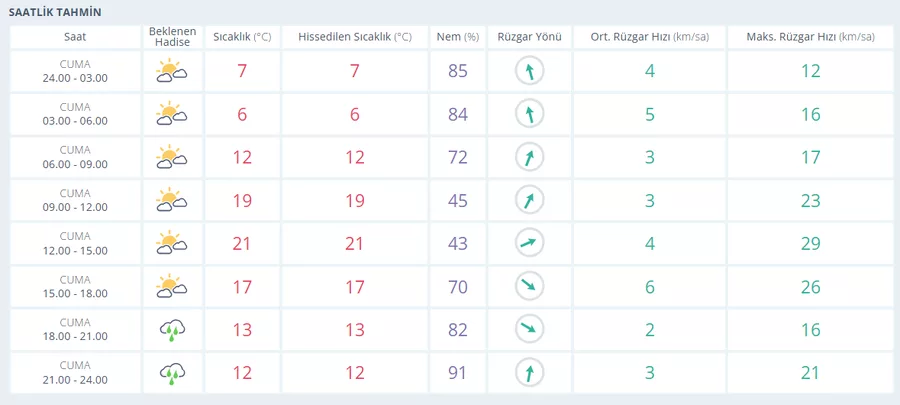900x405 pixels.
Task: Click the wind direction arrow for 21.00 - 24.00
Action: [x=529, y=373]
